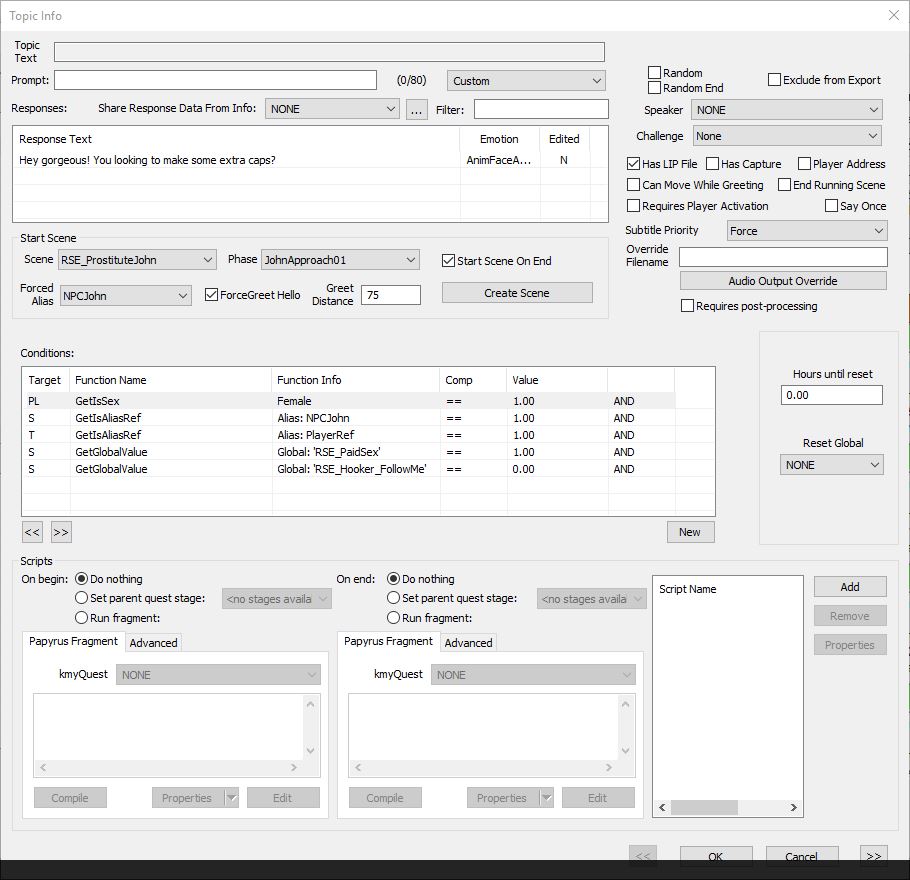Image resolution: width=910 pixels, height=880 pixels.
Task: Open the Phase dropdown JohnApproach01
Action: [x=340, y=260]
